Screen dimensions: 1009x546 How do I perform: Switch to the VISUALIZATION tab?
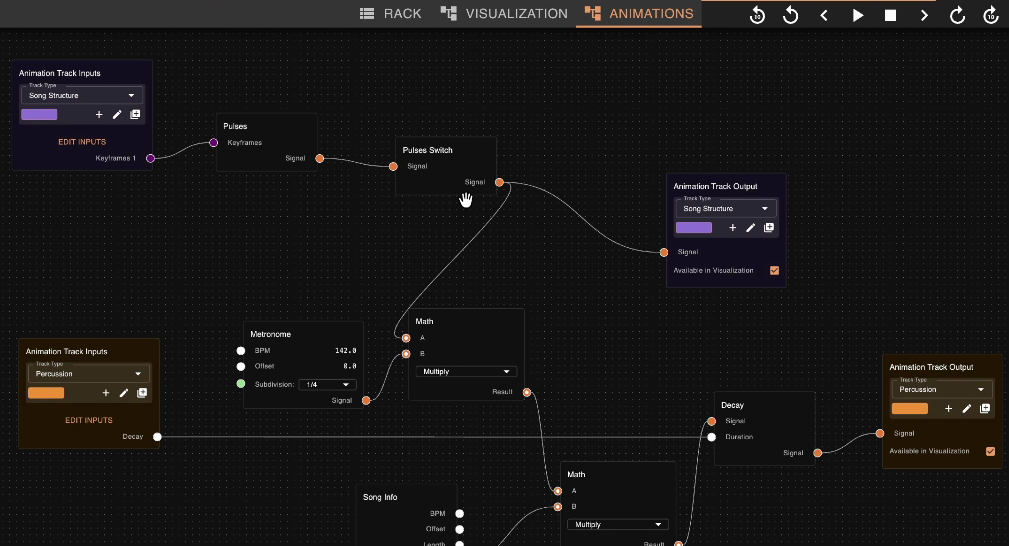tap(504, 14)
